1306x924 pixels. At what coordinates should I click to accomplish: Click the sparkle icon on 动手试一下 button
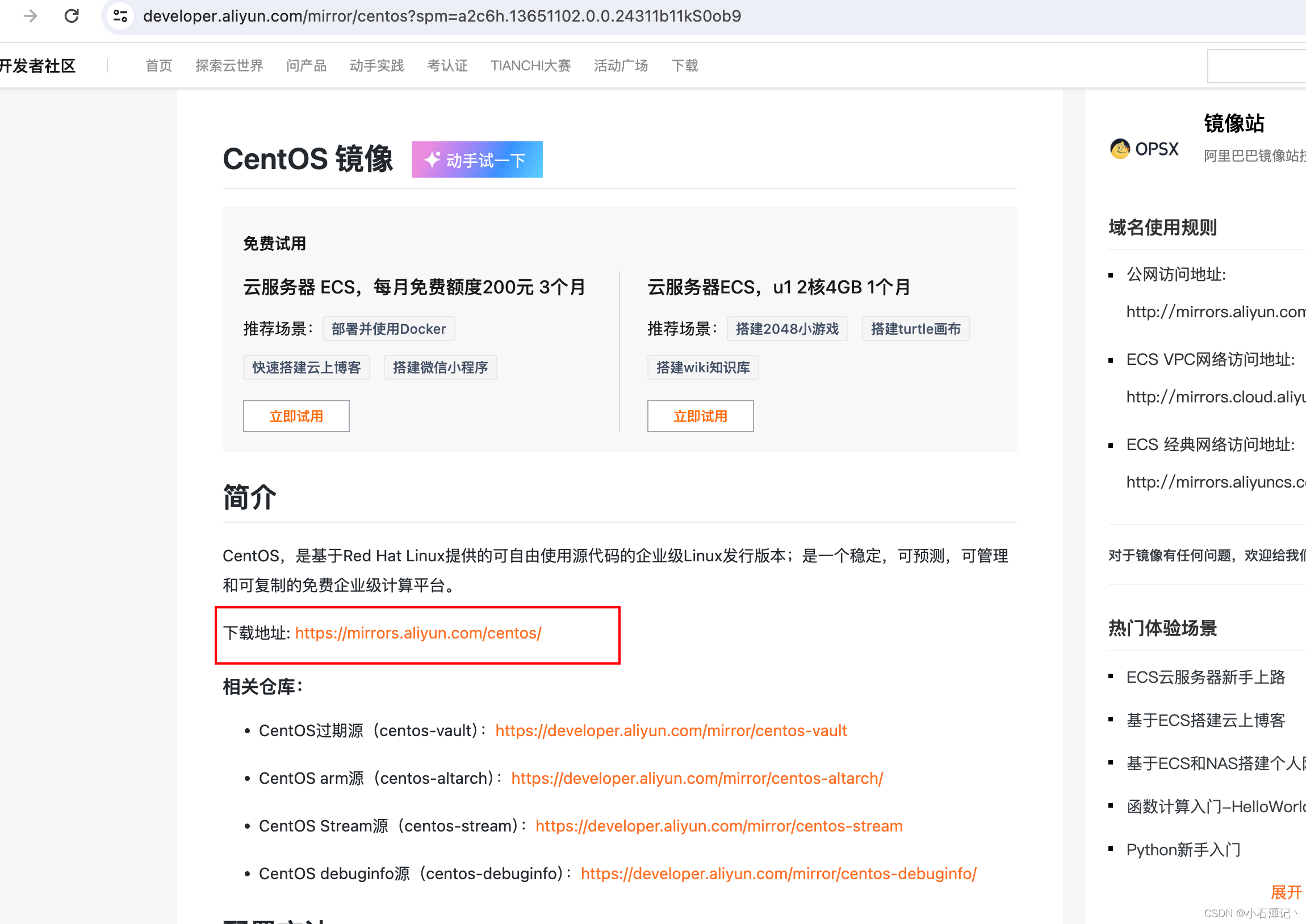(x=434, y=159)
